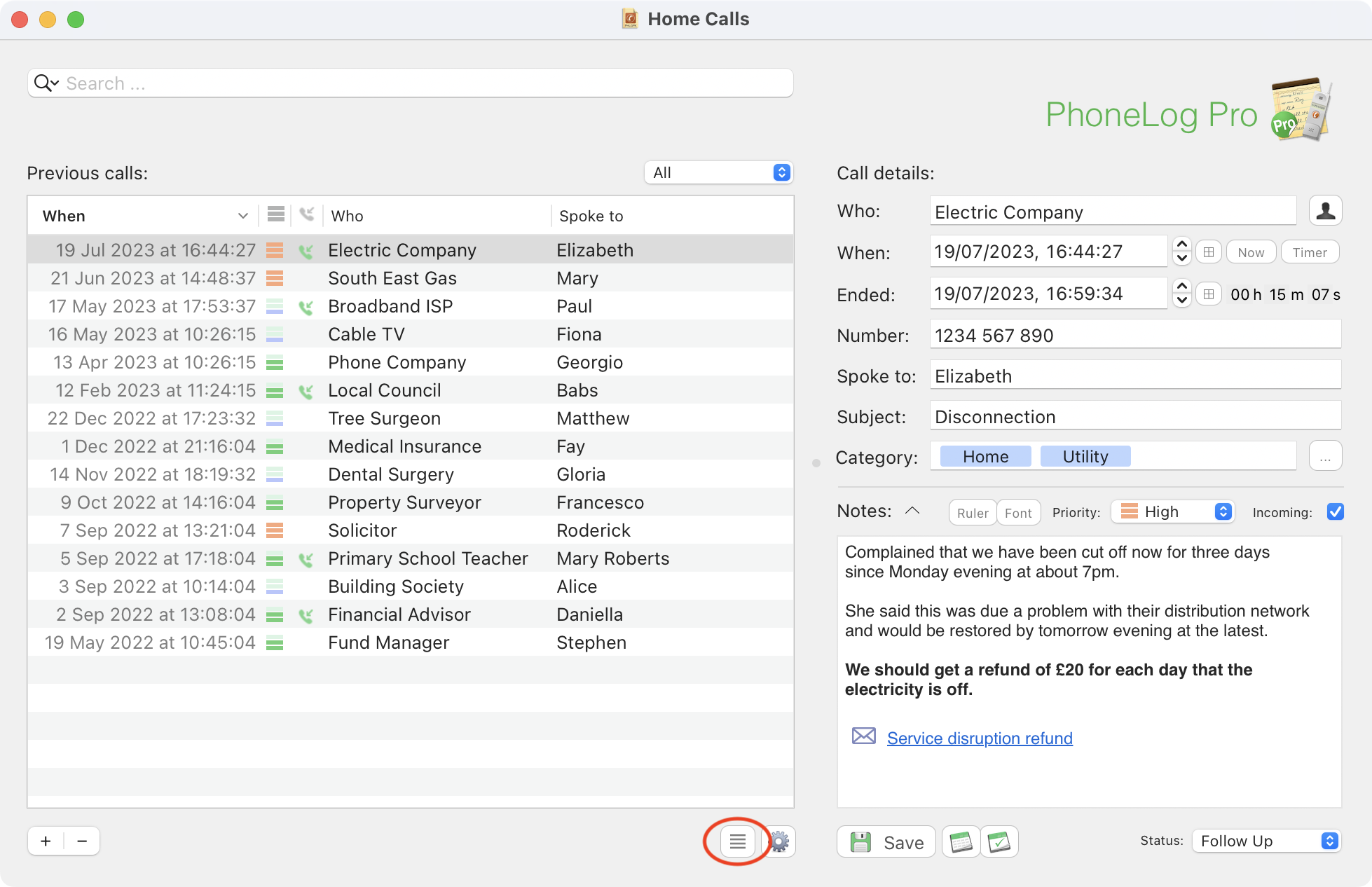Click the green calendar/schedule icon

(x=961, y=841)
